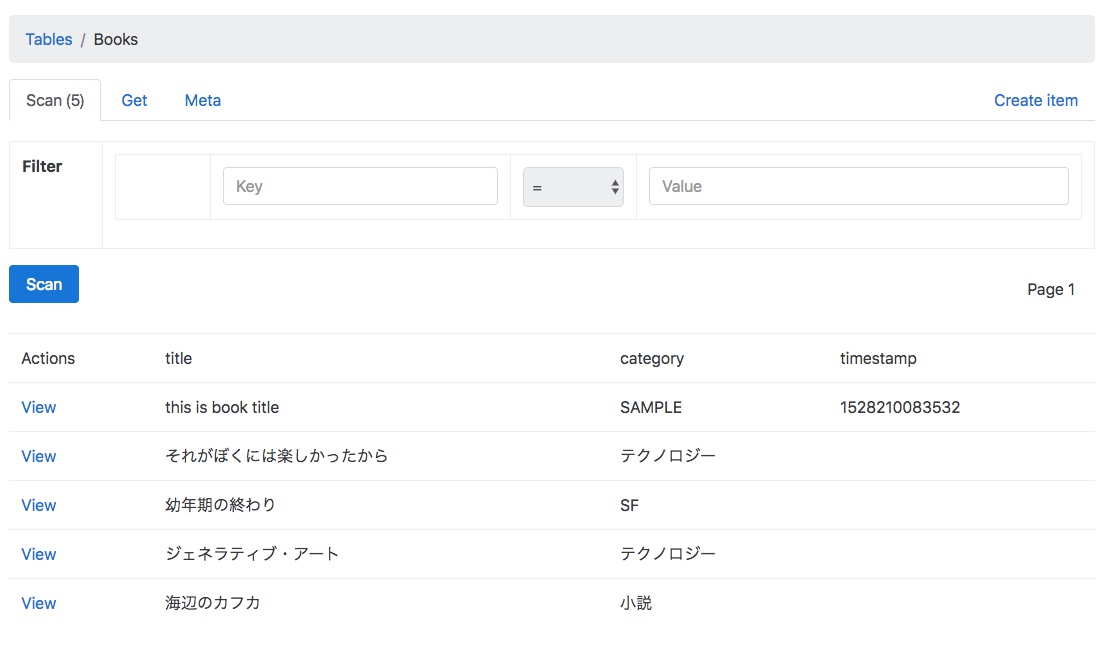Click the category column header
The width and height of the screenshot is (1102, 658).
pyautogui.click(x=652, y=358)
